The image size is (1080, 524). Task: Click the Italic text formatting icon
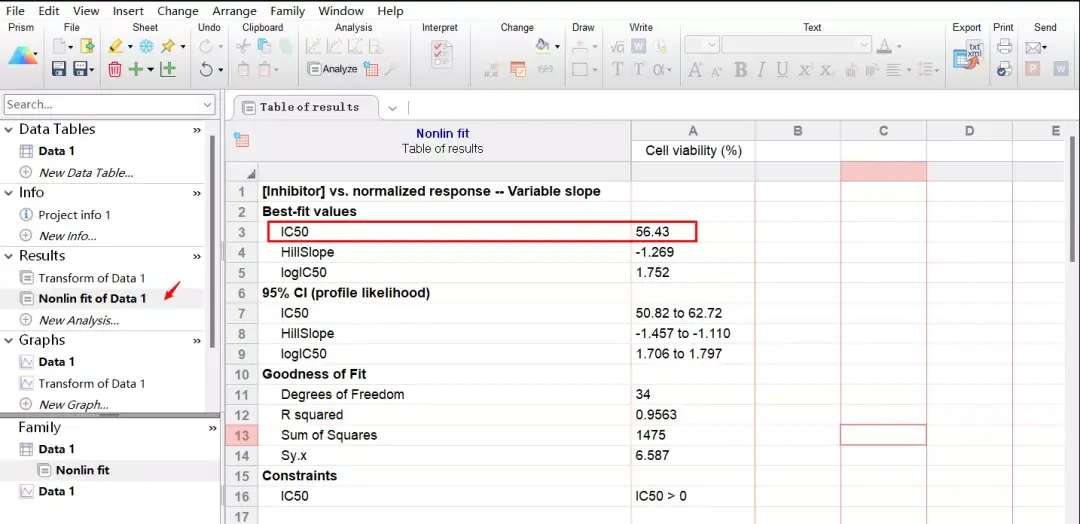762,70
